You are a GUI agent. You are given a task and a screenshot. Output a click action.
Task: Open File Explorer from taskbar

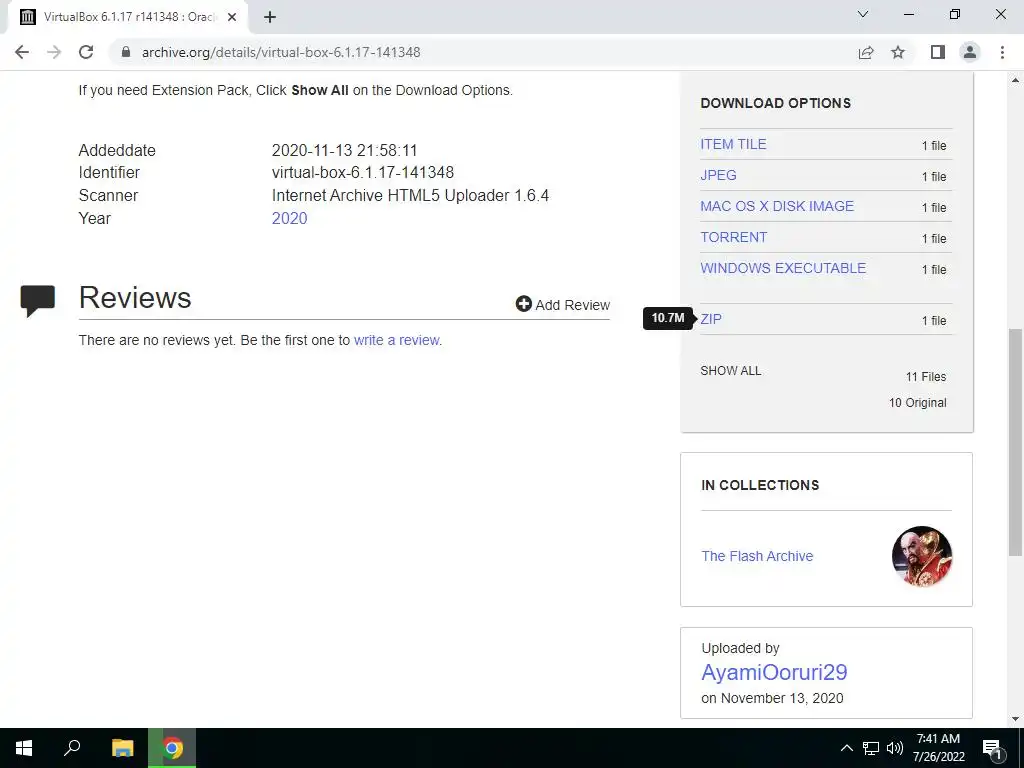(123, 748)
